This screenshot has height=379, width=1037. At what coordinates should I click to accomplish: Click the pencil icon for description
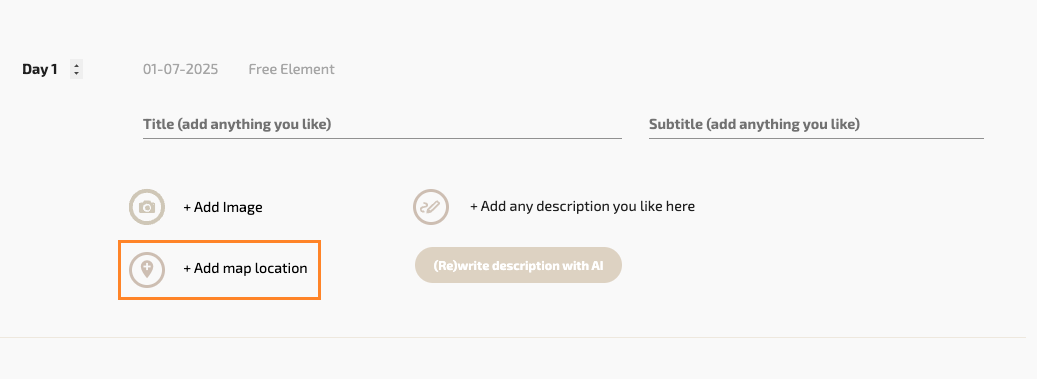tap(431, 207)
